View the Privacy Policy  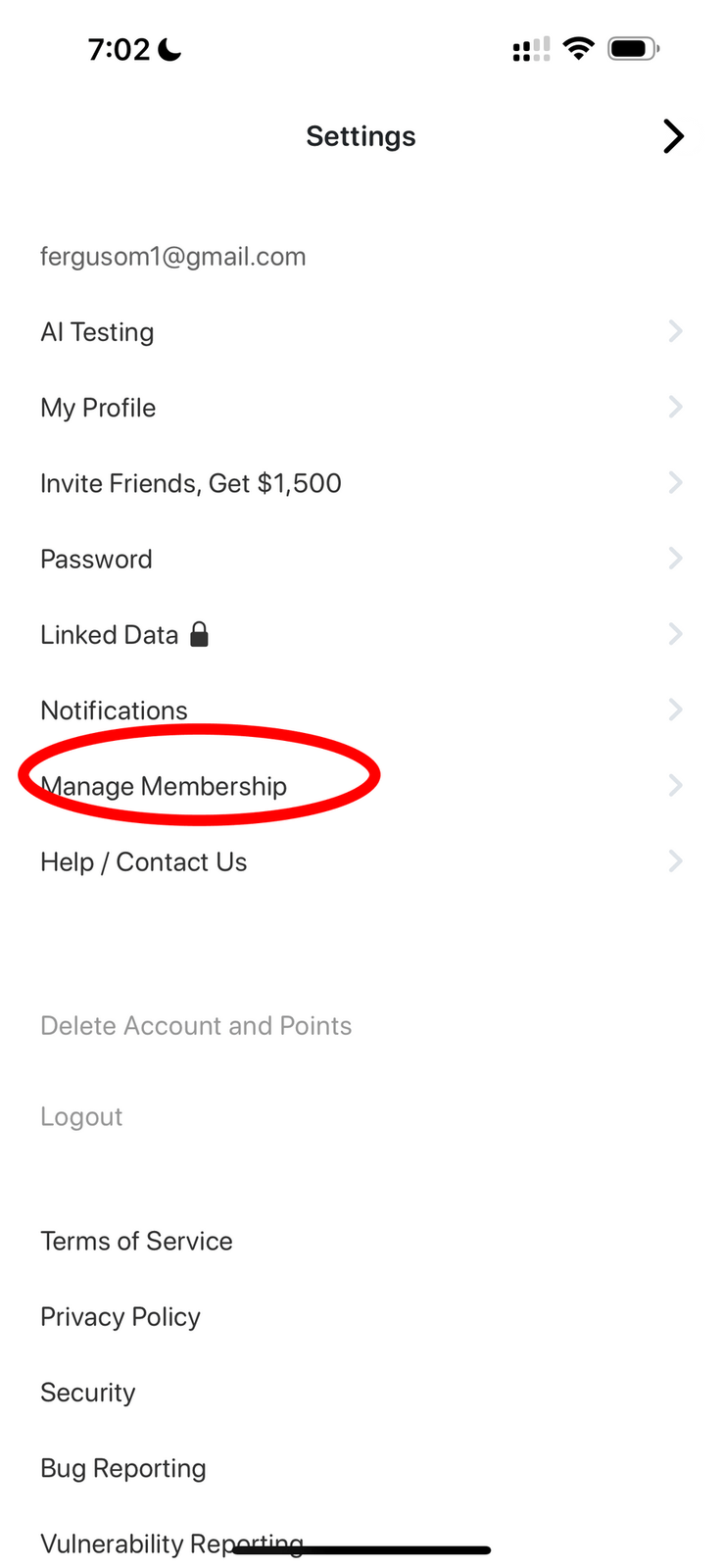pos(120,1317)
